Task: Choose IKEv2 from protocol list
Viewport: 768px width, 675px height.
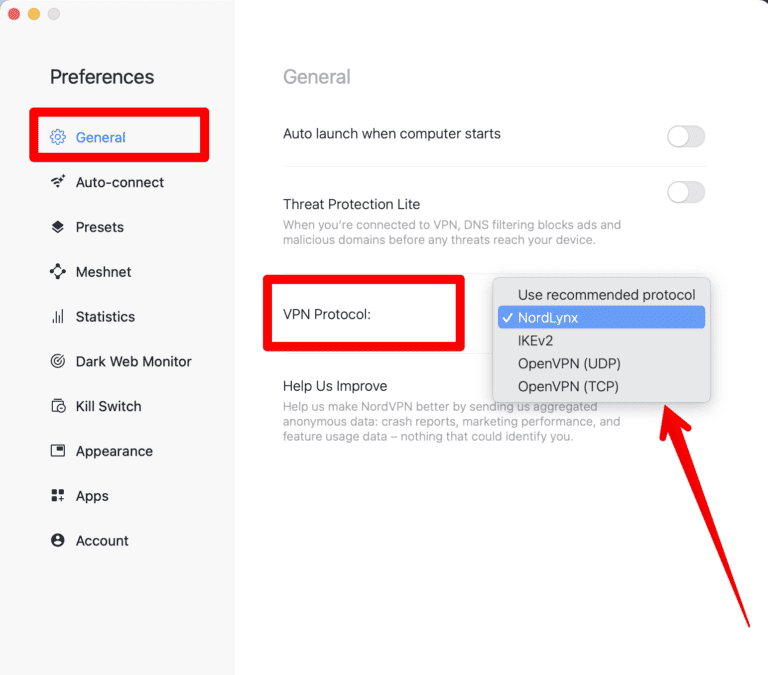Action: point(535,341)
